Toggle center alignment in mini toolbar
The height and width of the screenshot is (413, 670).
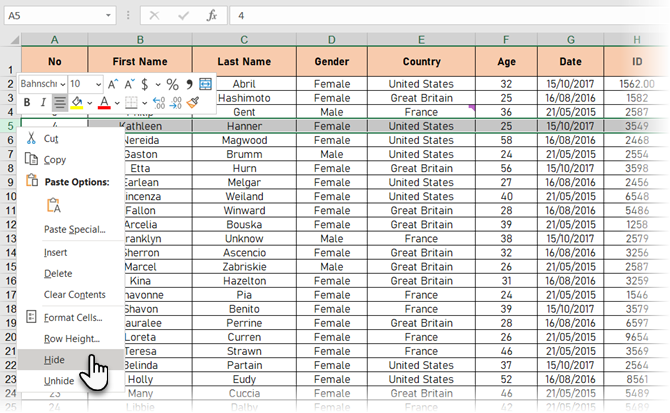coord(60,103)
